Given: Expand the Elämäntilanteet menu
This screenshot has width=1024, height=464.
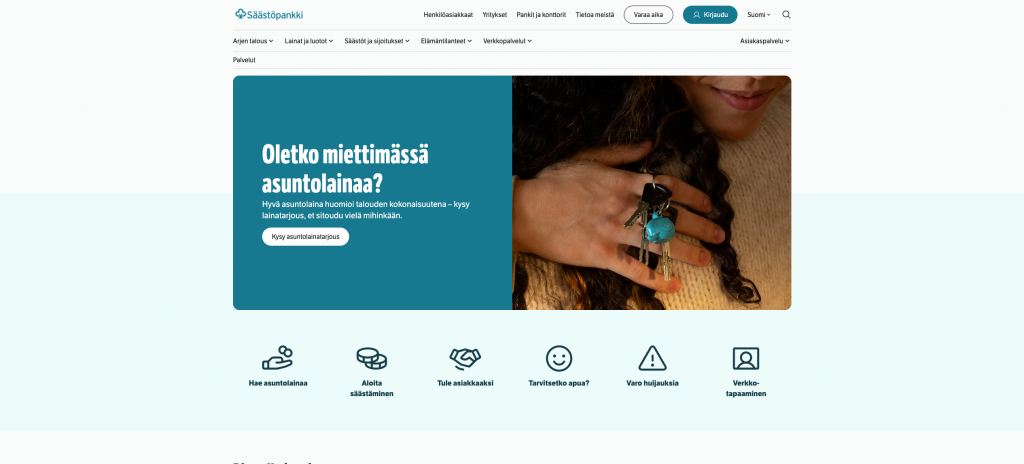Looking at the screenshot, I should click(x=447, y=41).
